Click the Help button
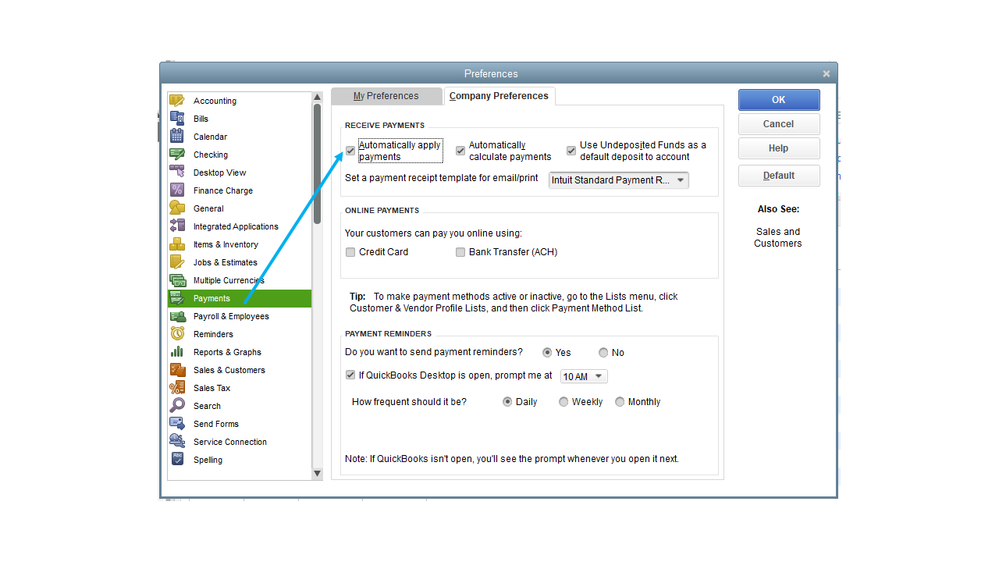999x562 pixels. tap(779, 148)
